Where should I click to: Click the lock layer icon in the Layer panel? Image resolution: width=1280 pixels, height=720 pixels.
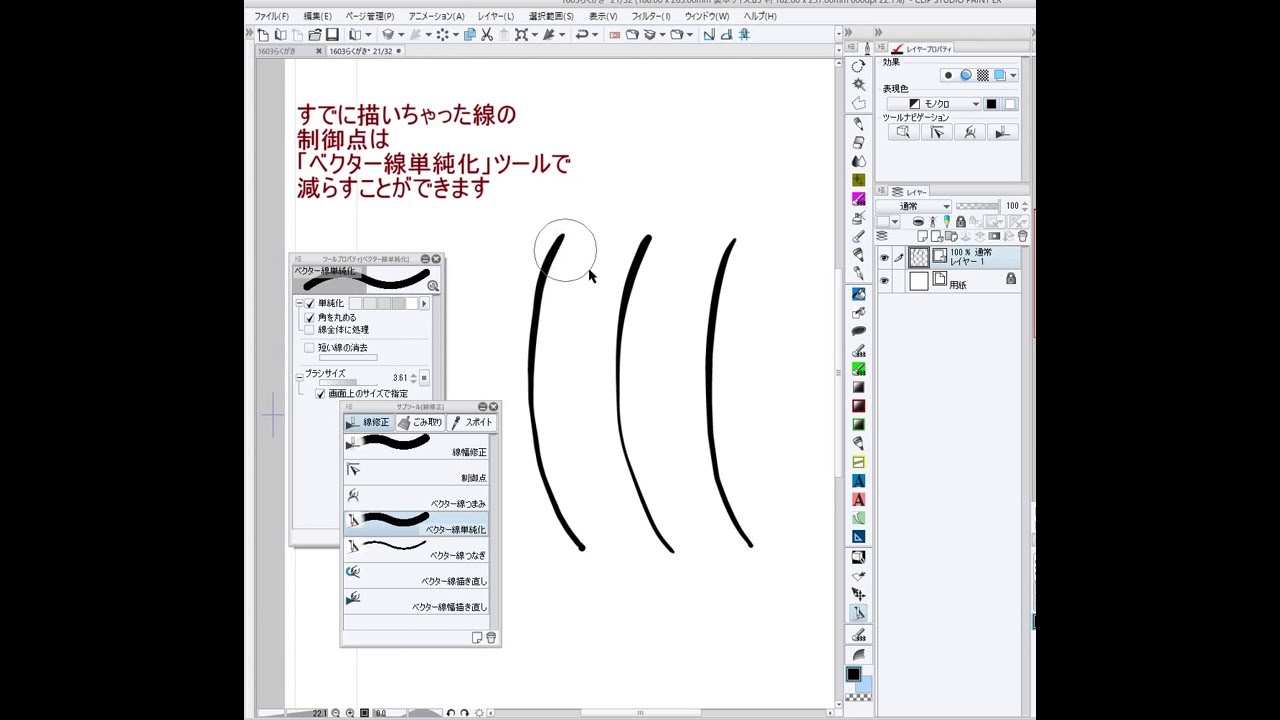pyautogui.click(x=961, y=222)
